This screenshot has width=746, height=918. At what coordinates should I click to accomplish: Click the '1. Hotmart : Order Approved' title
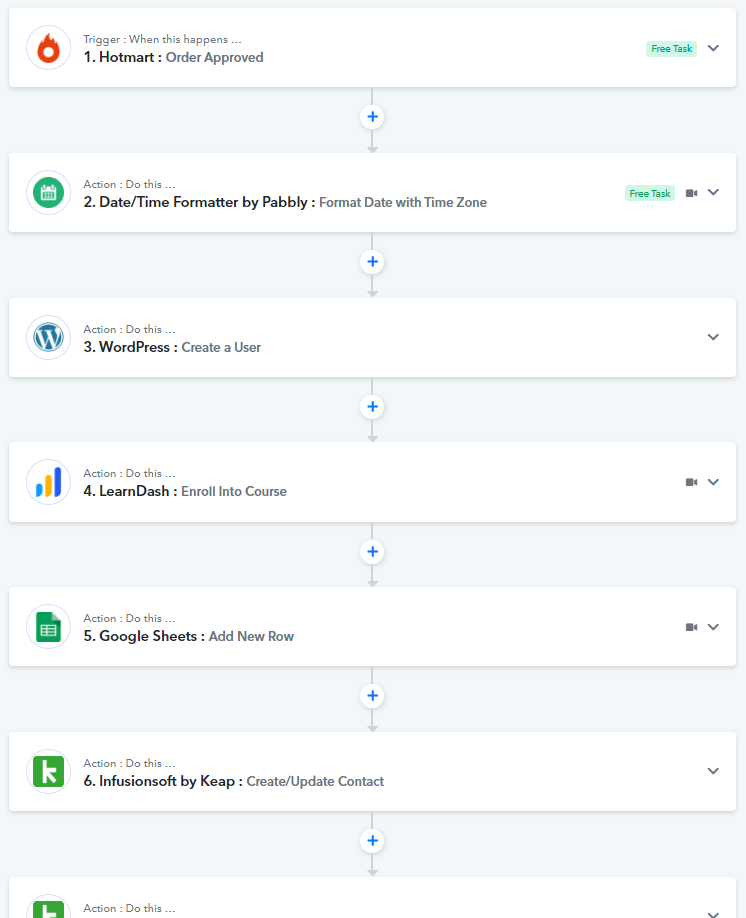pos(173,57)
